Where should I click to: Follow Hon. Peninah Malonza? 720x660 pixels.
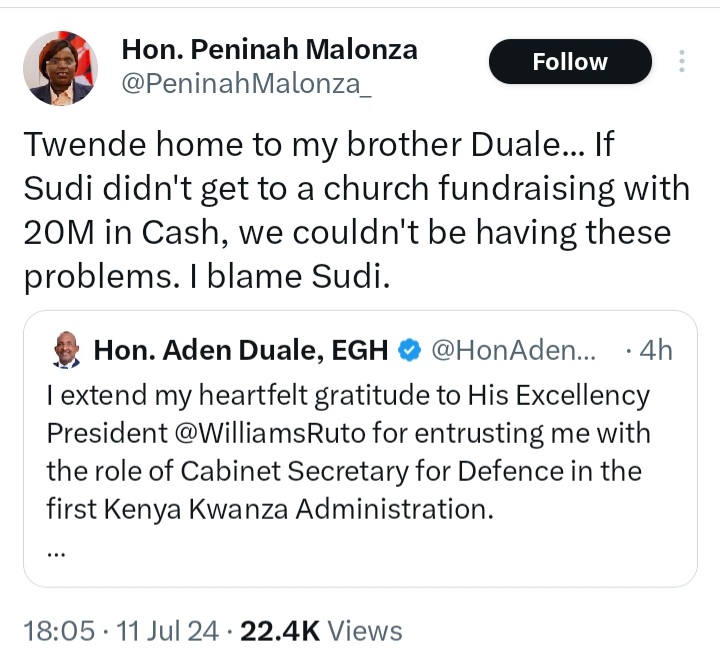(x=570, y=62)
